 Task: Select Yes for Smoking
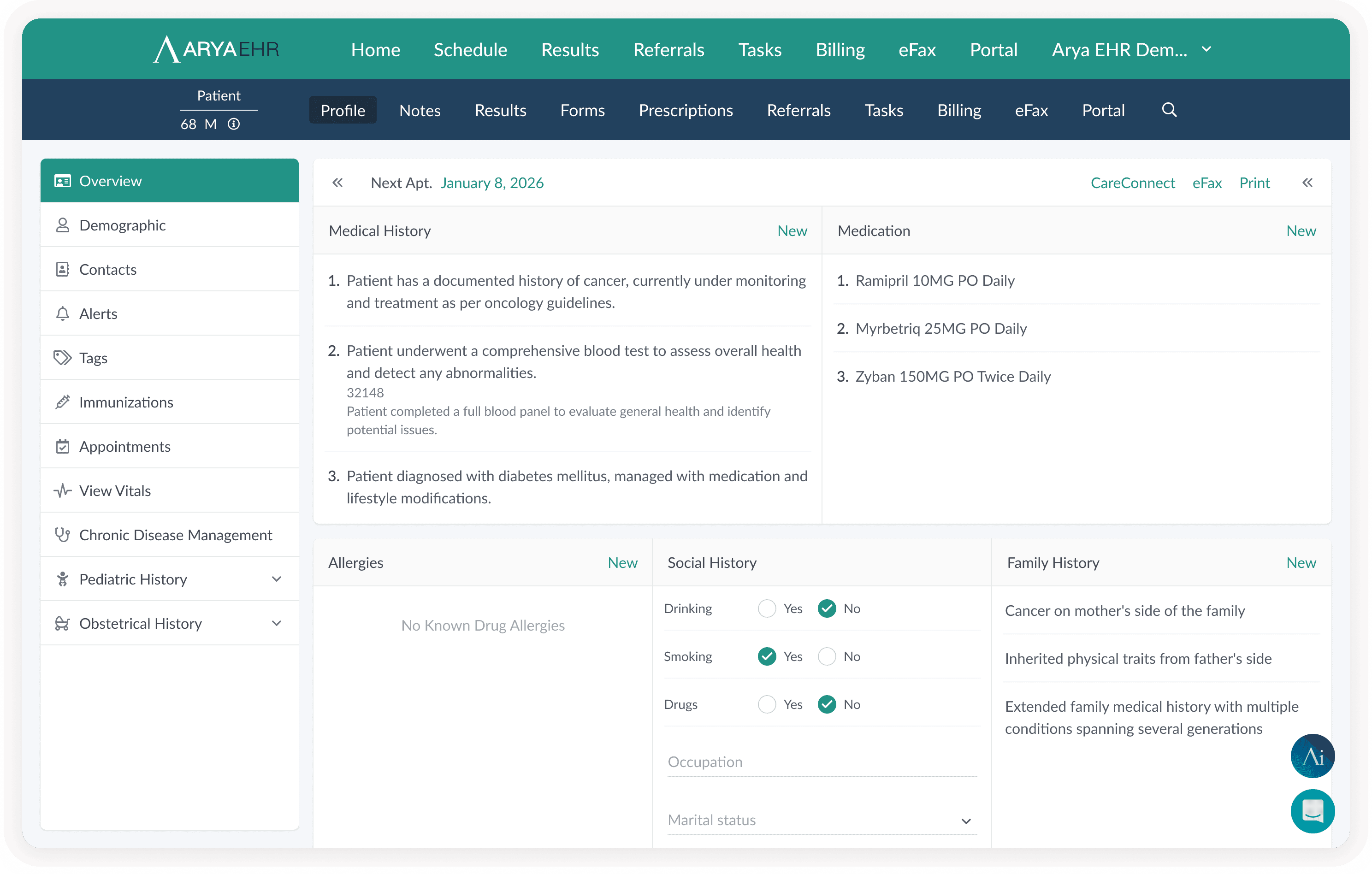click(x=766, y=656)
